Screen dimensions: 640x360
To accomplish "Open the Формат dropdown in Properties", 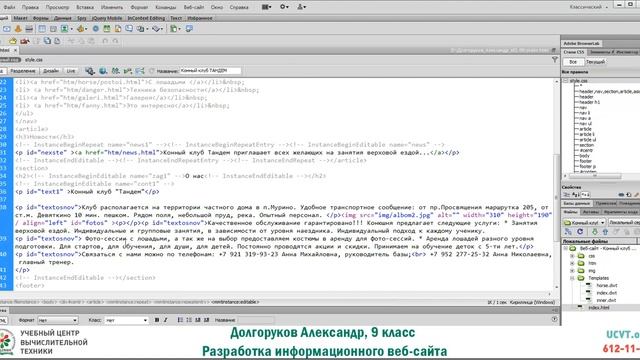I will pos(58,320).
